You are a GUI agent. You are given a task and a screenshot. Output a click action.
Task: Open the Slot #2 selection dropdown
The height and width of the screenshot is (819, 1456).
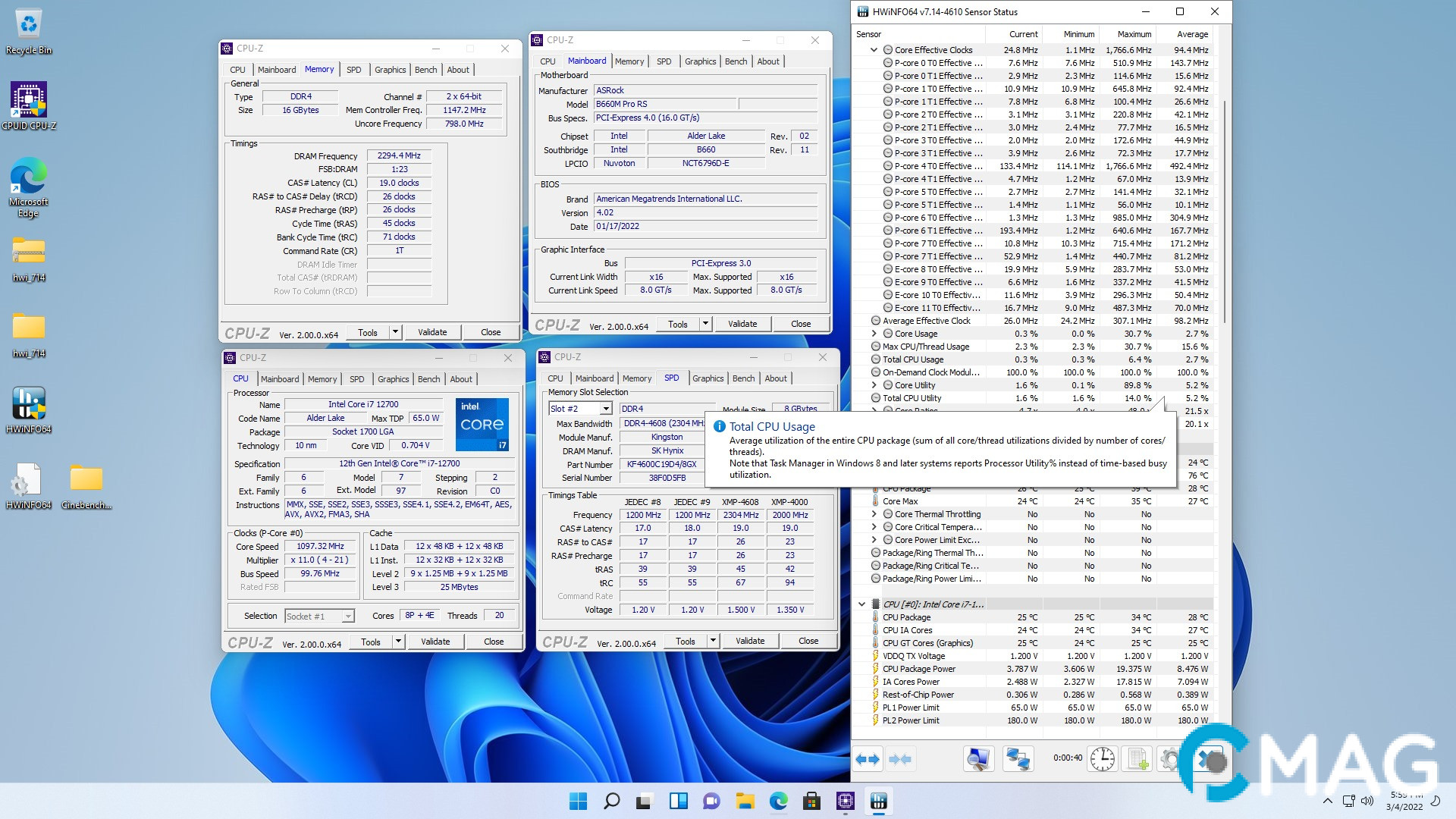pyautogui.click(x=605, y=409)
